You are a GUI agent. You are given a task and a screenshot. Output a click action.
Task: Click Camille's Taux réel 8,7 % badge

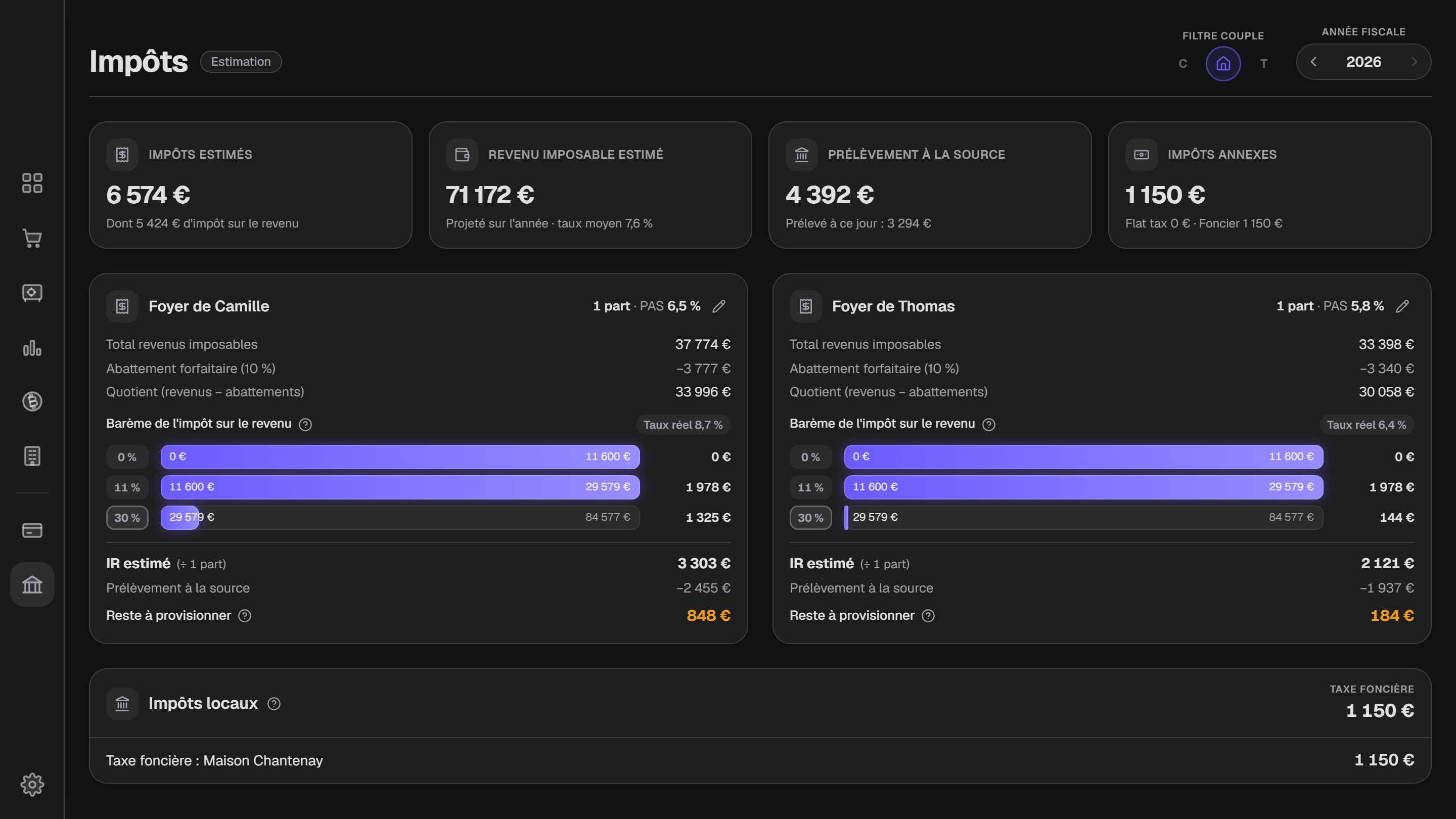pyautogui.click(x=683, y=425)
